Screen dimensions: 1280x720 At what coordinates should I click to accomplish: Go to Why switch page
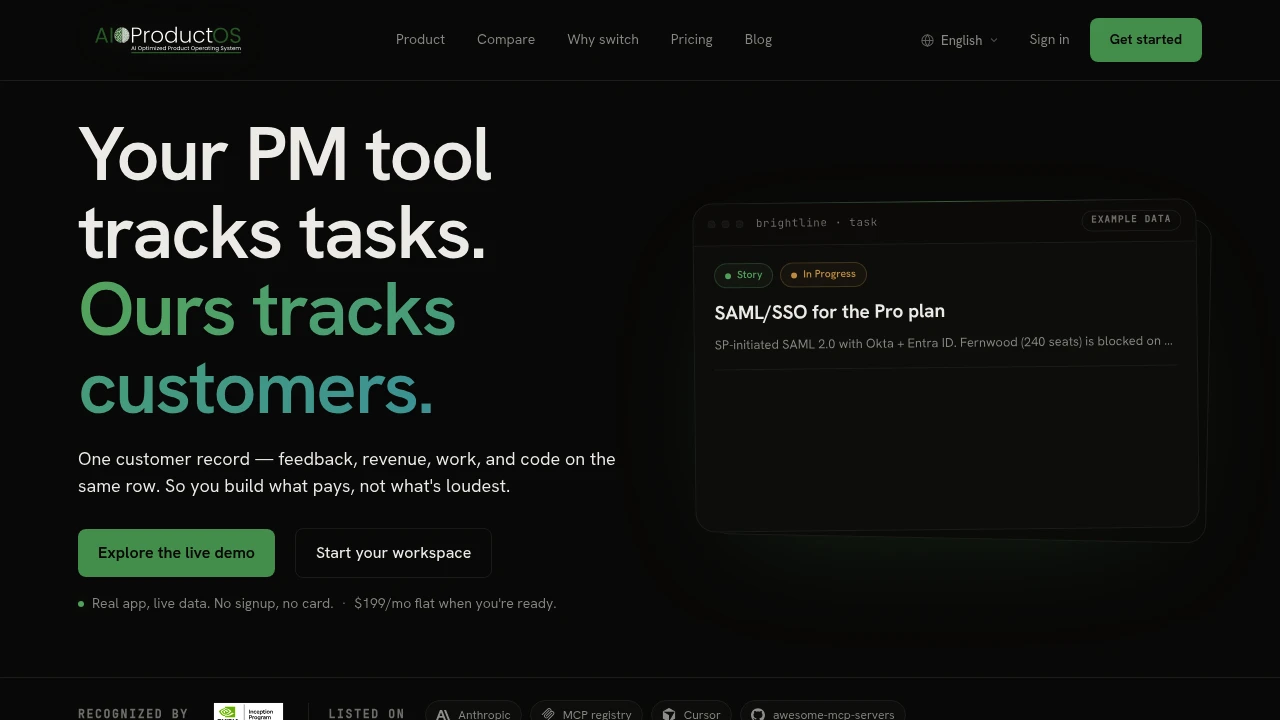click(x=603, y=40)
